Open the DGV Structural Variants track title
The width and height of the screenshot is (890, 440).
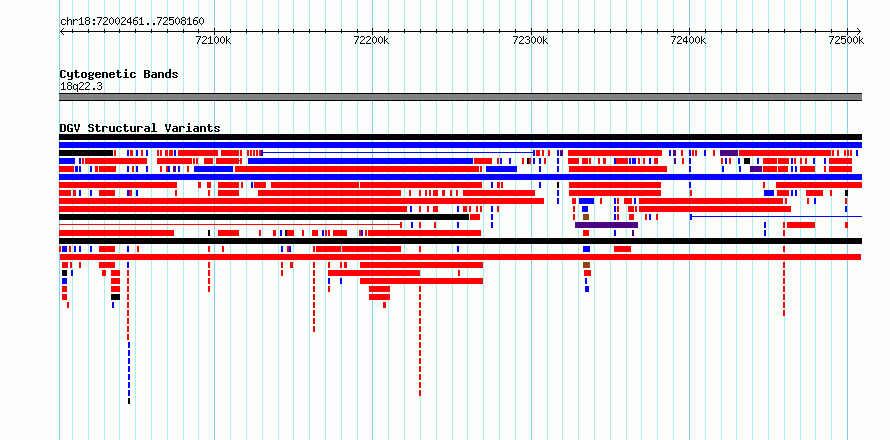pyautogui.click(x=140, y=128)
